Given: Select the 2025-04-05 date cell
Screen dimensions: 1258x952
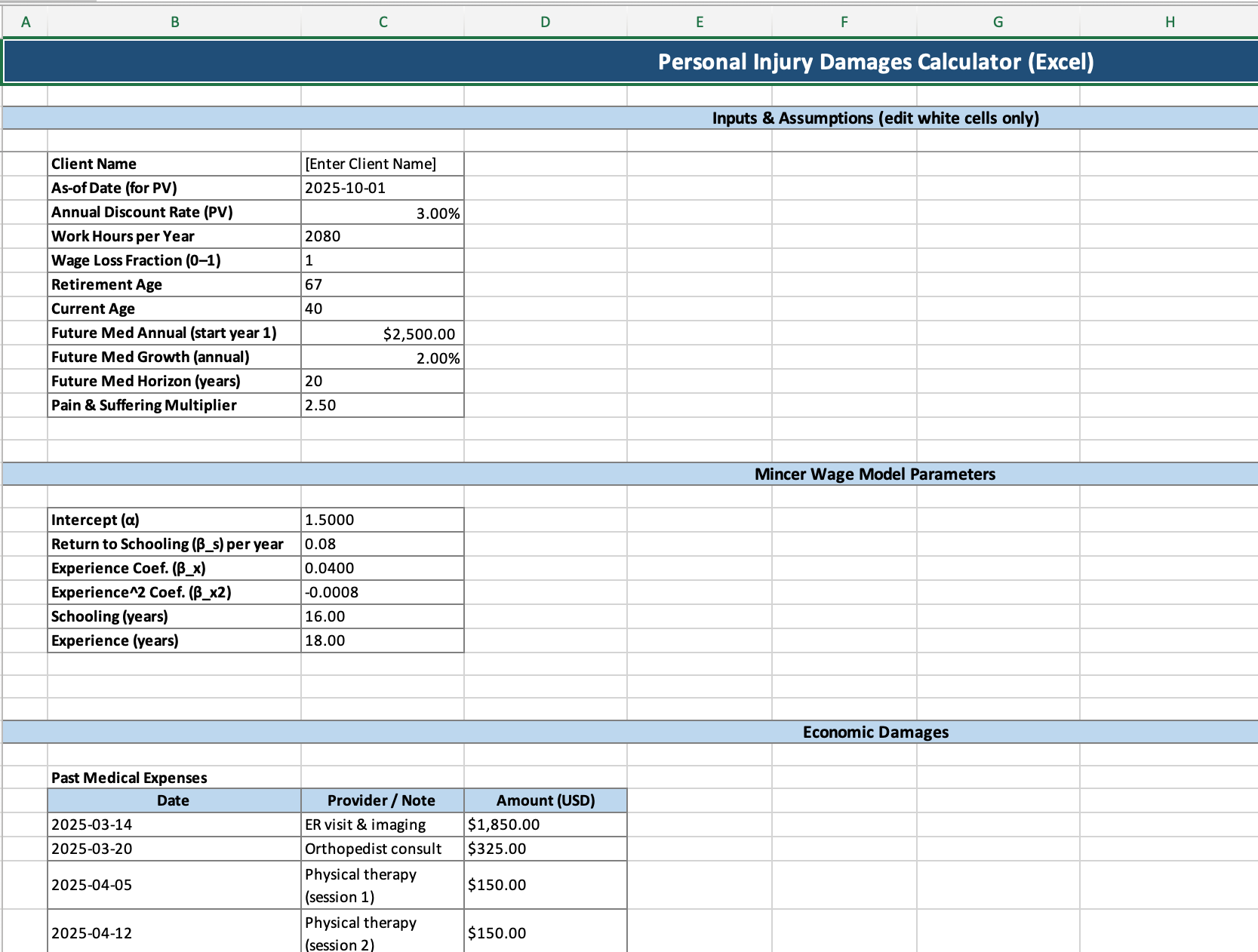Looking at the screenshot, I should [x=174, y=885].
